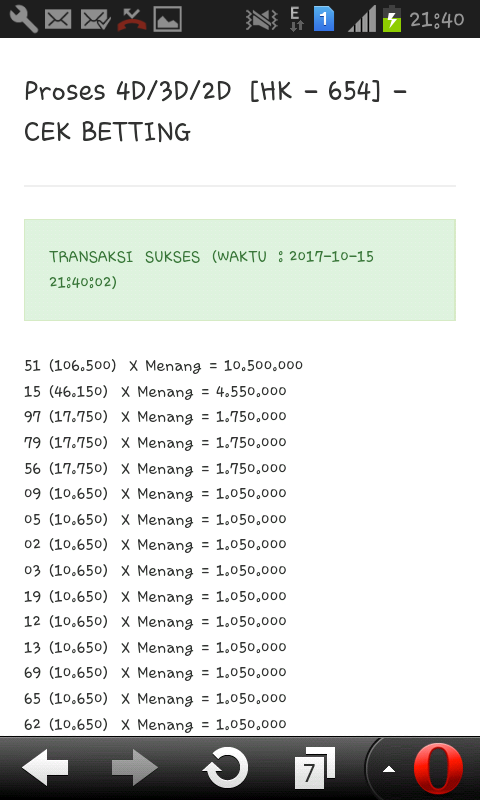Select the bet line 62 (10.650)
The height and width of the screenshot is (800, 480).
pyautogui.click(x=155, y=724)
